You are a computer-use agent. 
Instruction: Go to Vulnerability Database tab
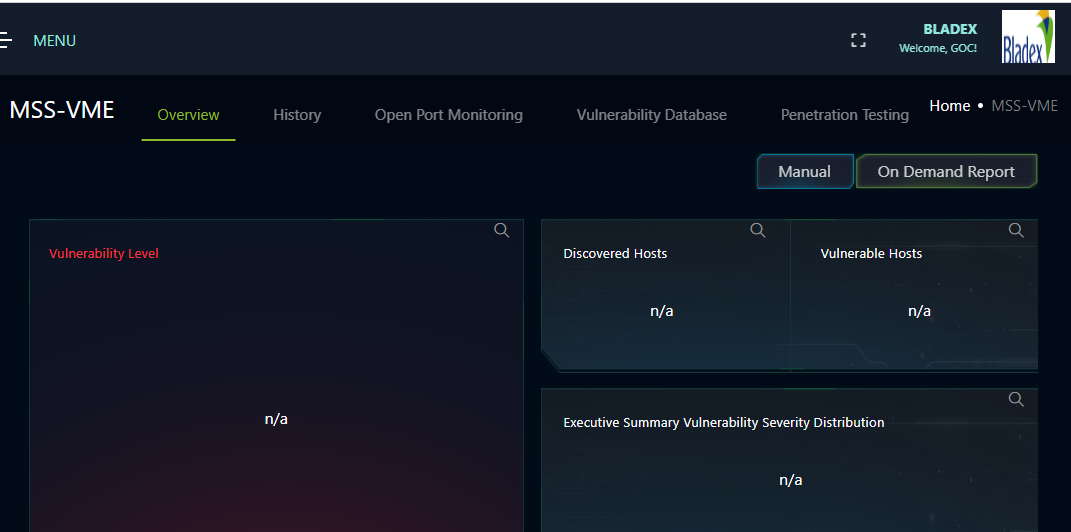coord(652,115)
